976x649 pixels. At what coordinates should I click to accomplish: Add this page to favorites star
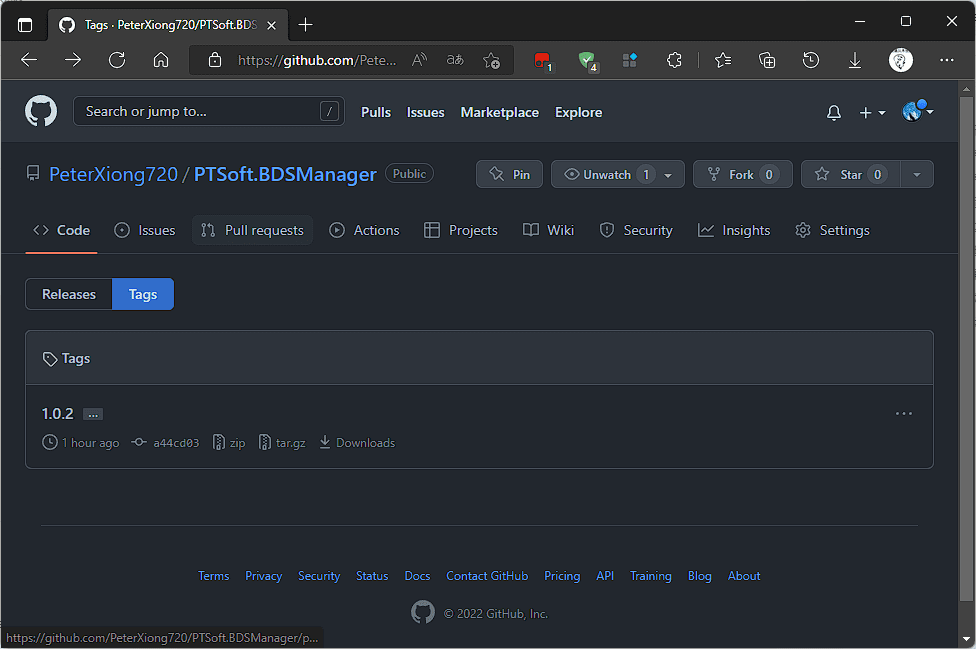pyautogui.click(x=491, y=60)
